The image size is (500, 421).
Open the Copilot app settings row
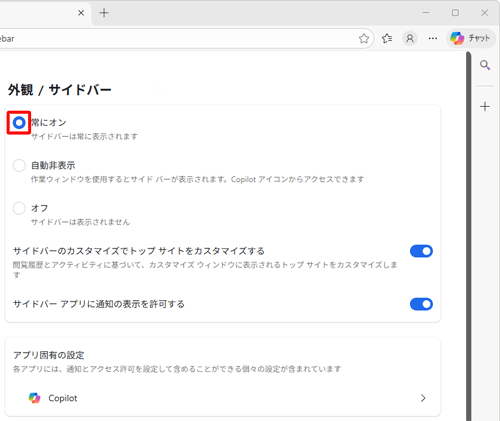[x=223, y=398]
